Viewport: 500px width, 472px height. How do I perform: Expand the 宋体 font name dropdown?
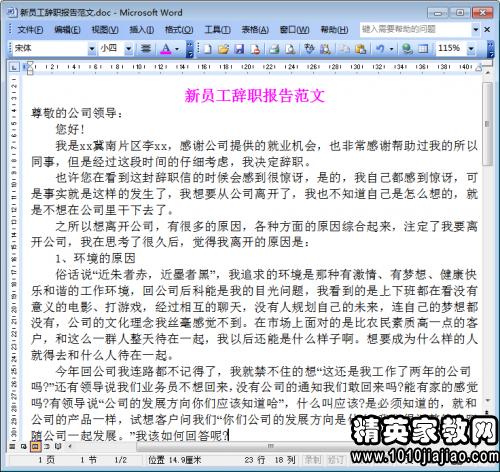tap(92, 49)
